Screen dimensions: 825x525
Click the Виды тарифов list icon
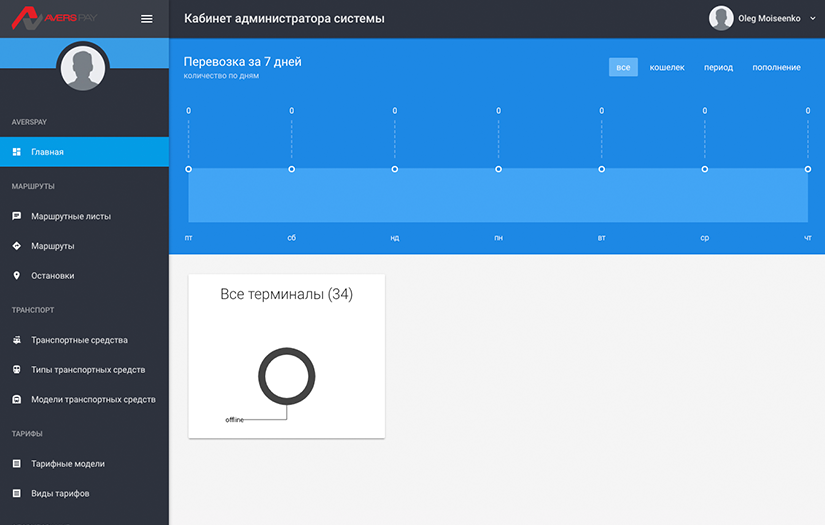[x=17, y=493]
